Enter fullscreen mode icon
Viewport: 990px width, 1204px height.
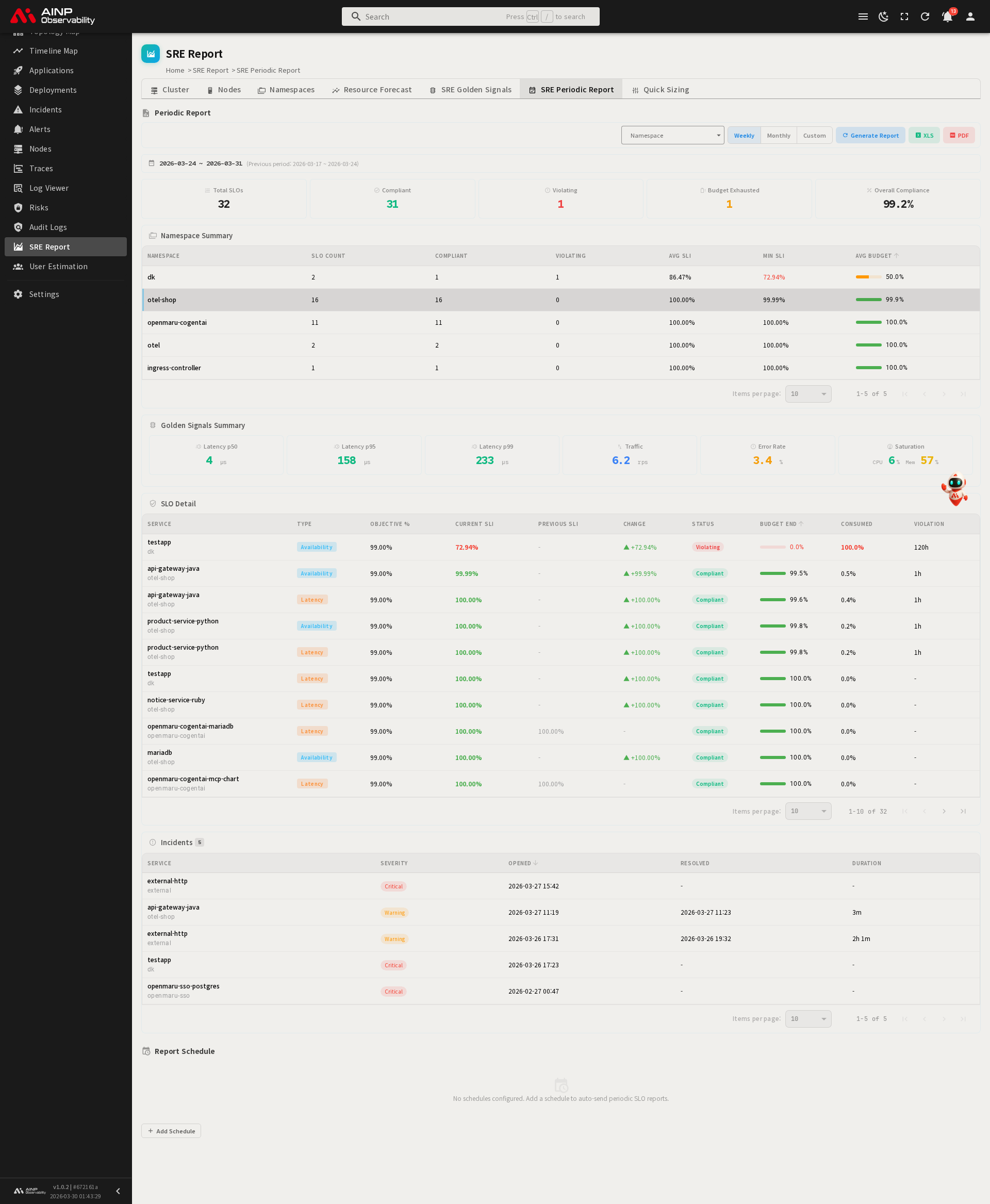tap(904, 17)
